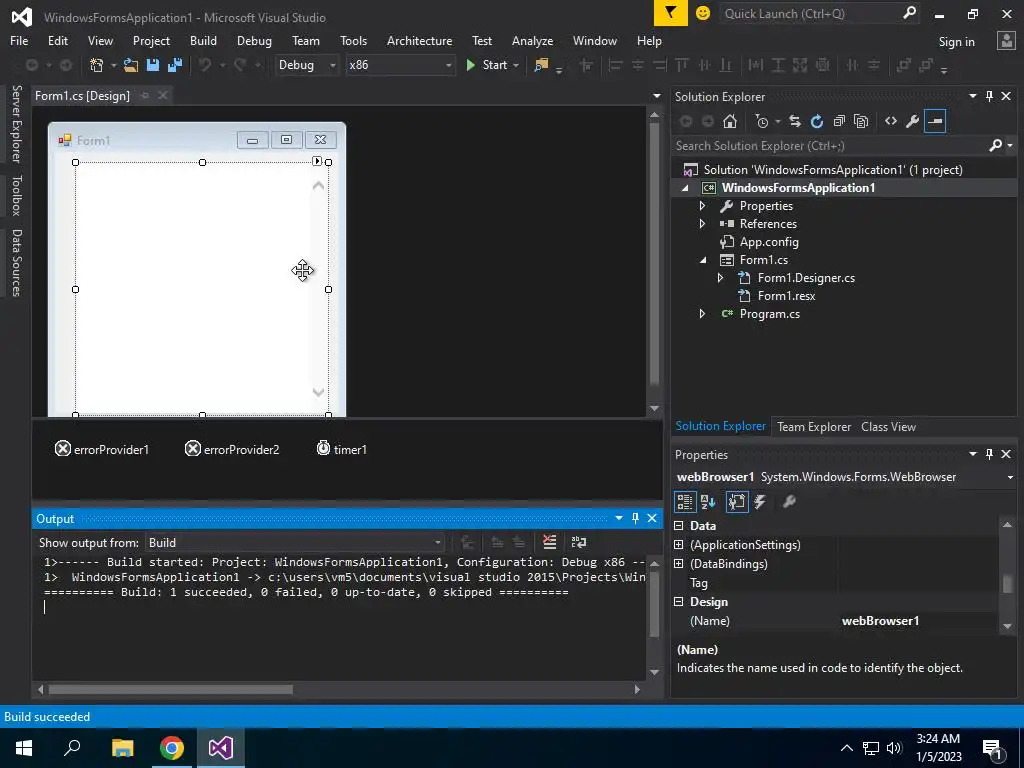Click the Property Pages wrench icon
The width and height of the screenshot is (1024, 768).
[x=789, y=502]
